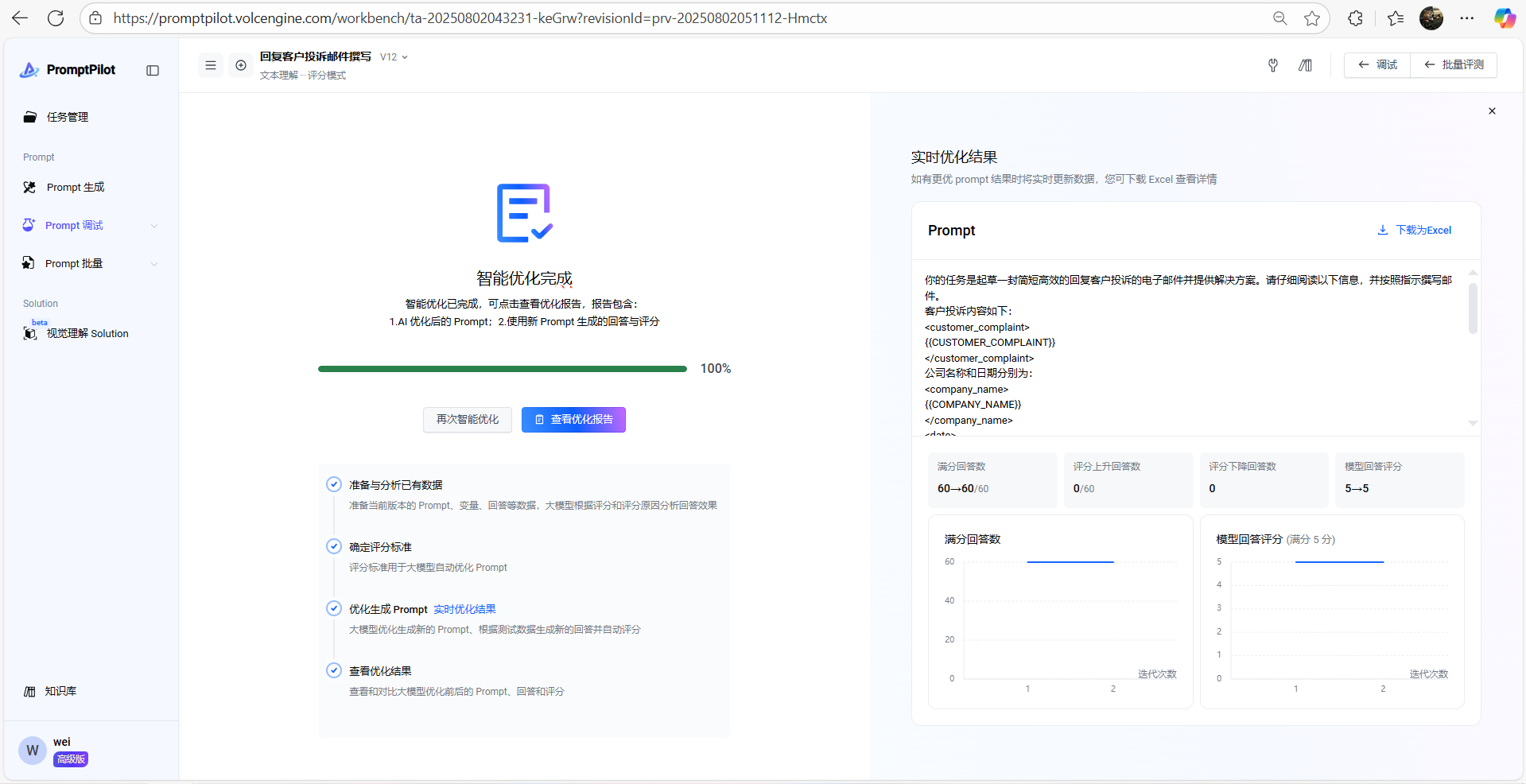The width and height of the screenshot is (1526, 784).
Task: Click the 智能优化完成 heading
Action: pos(524,278)
